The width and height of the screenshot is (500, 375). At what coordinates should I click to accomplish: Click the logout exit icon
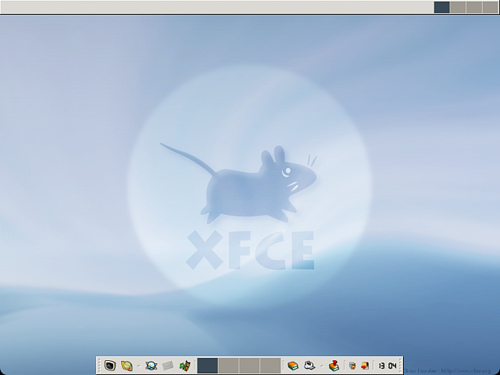point(365,366)
